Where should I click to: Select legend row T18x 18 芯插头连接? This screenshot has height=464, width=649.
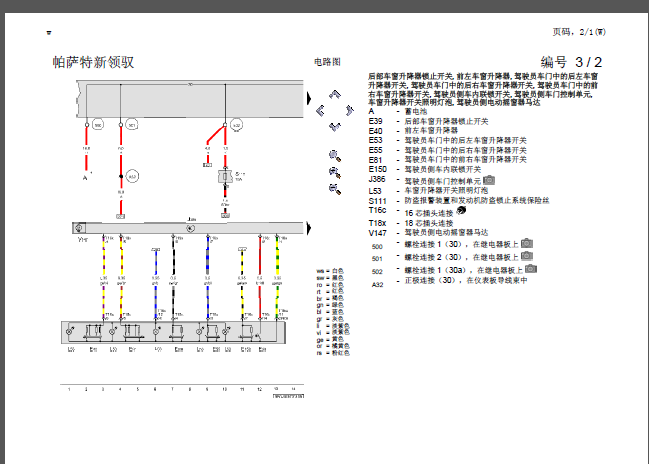(411, 223)
